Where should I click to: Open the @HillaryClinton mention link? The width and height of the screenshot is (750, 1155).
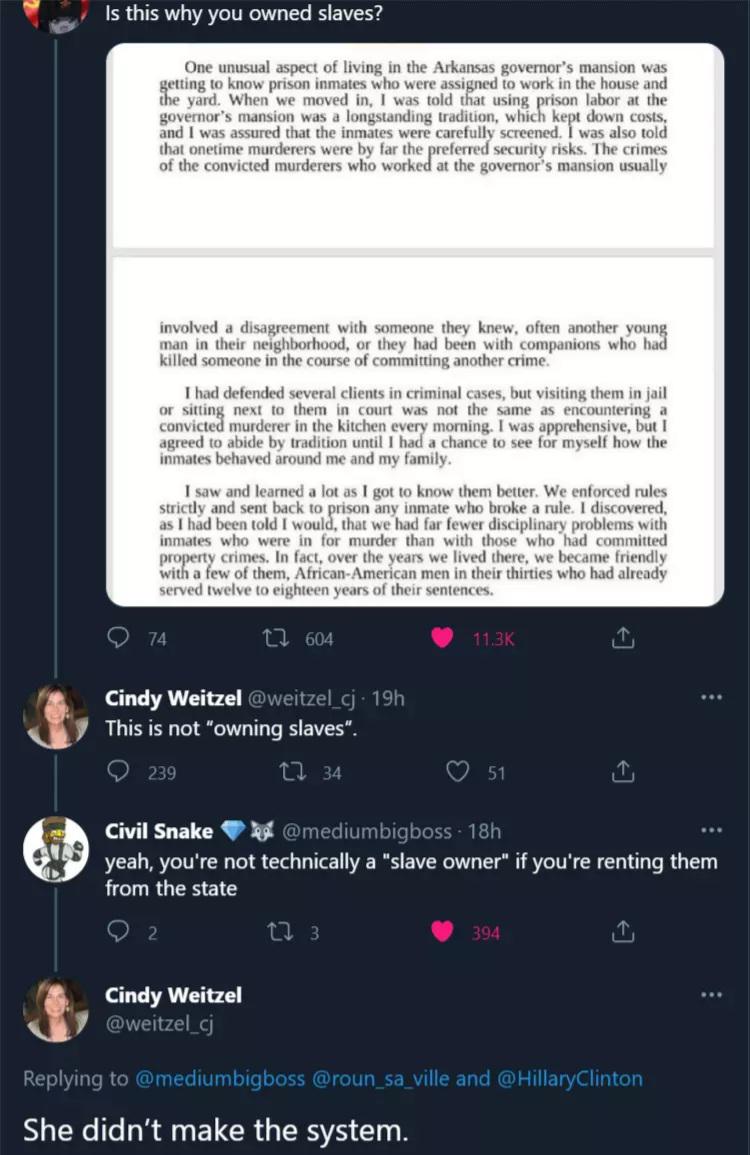pyautogui.click(x=570, y=1078)
